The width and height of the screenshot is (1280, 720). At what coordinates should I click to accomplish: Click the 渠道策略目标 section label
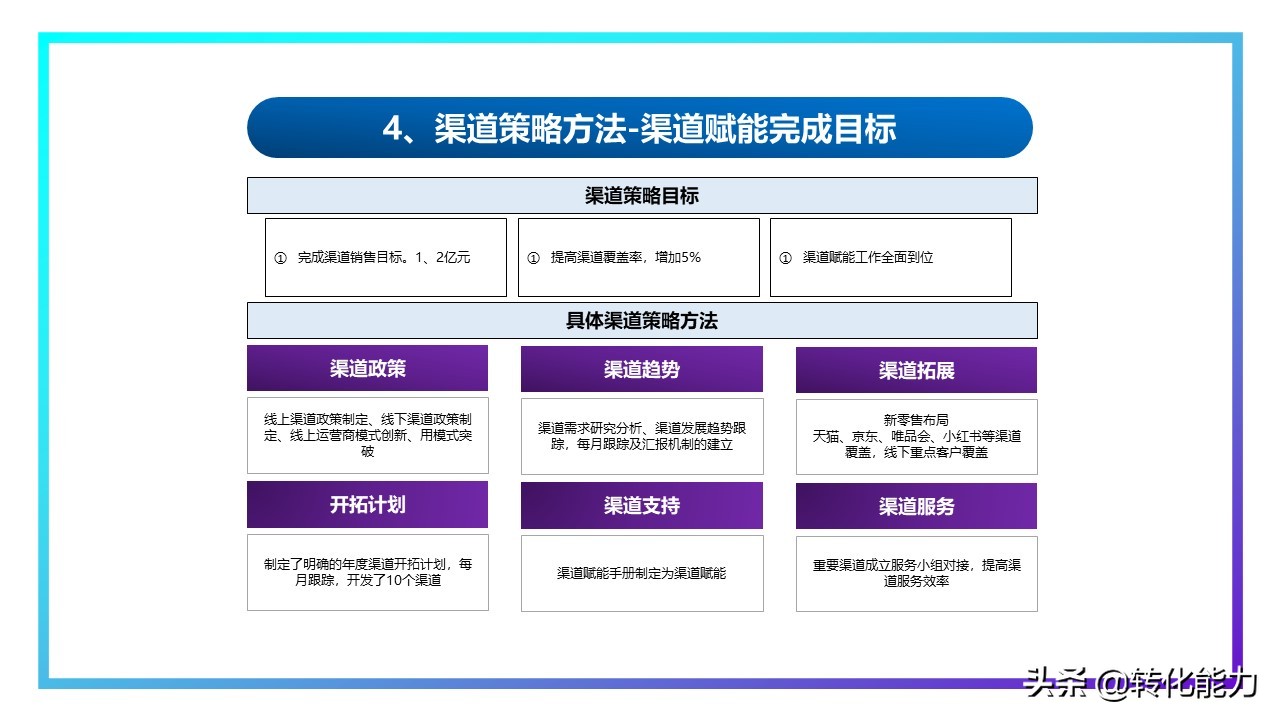click(x=641, y=195)
